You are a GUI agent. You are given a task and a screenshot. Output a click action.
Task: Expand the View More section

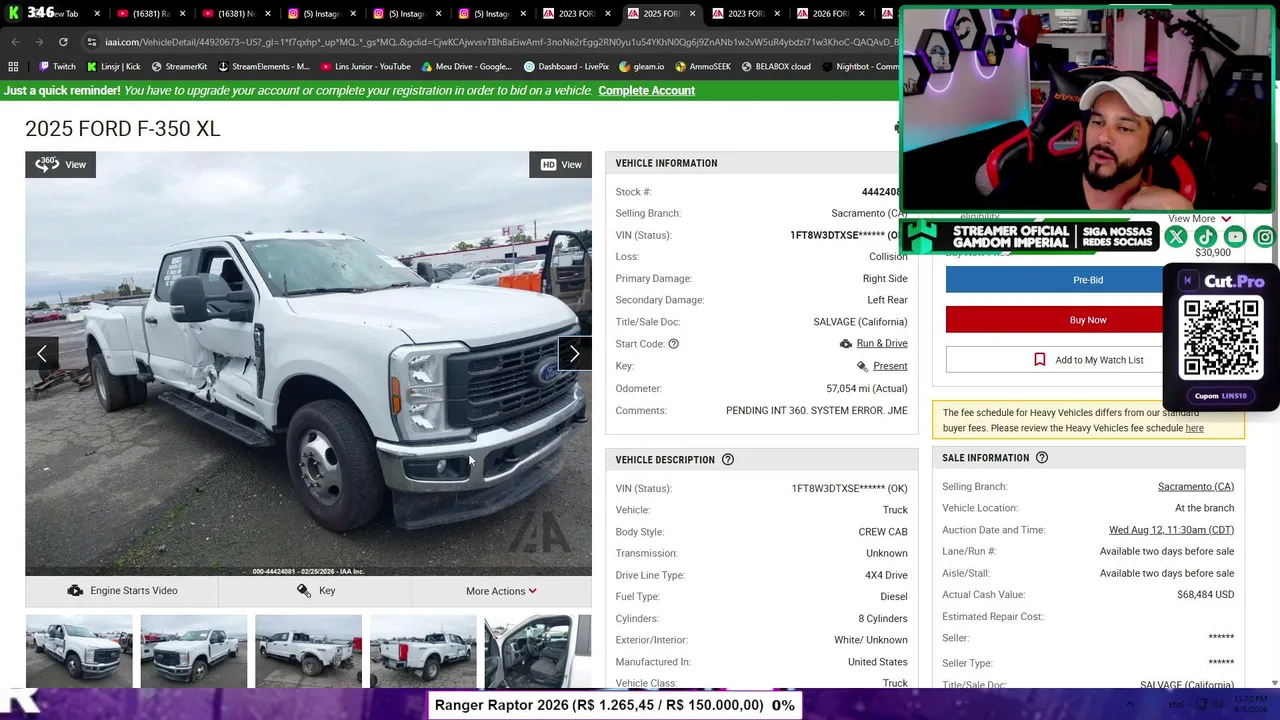[x=1199, y=219]
